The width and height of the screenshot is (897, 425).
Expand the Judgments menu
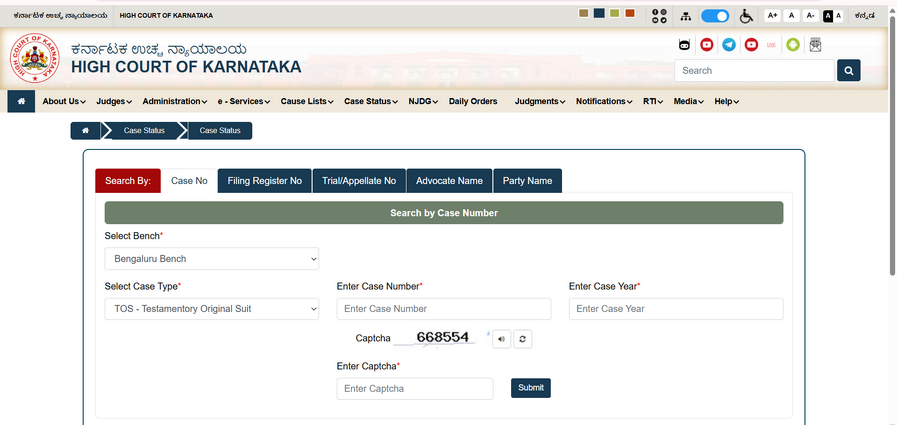click(x=540, y=102)
